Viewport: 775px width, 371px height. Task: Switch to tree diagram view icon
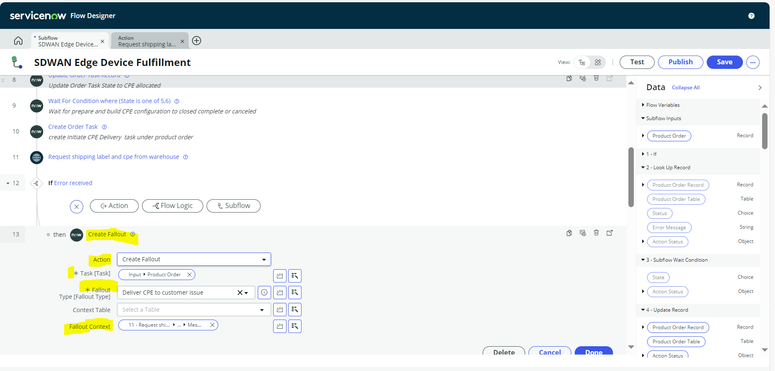(x=582, y=62)
